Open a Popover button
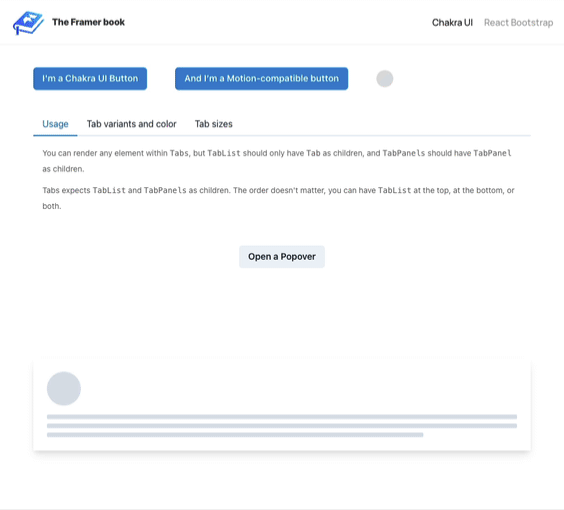Image resolution: width=564 pixels, height=510 pixels. pos(282,257)
